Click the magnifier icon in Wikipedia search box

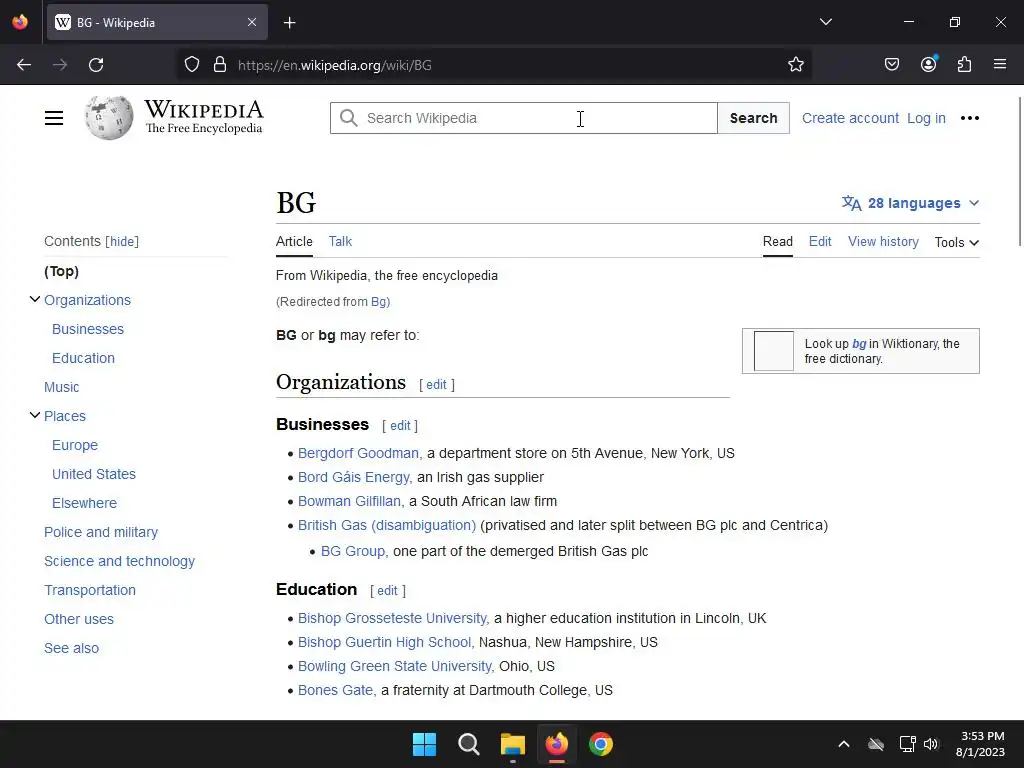coord(349,118)
